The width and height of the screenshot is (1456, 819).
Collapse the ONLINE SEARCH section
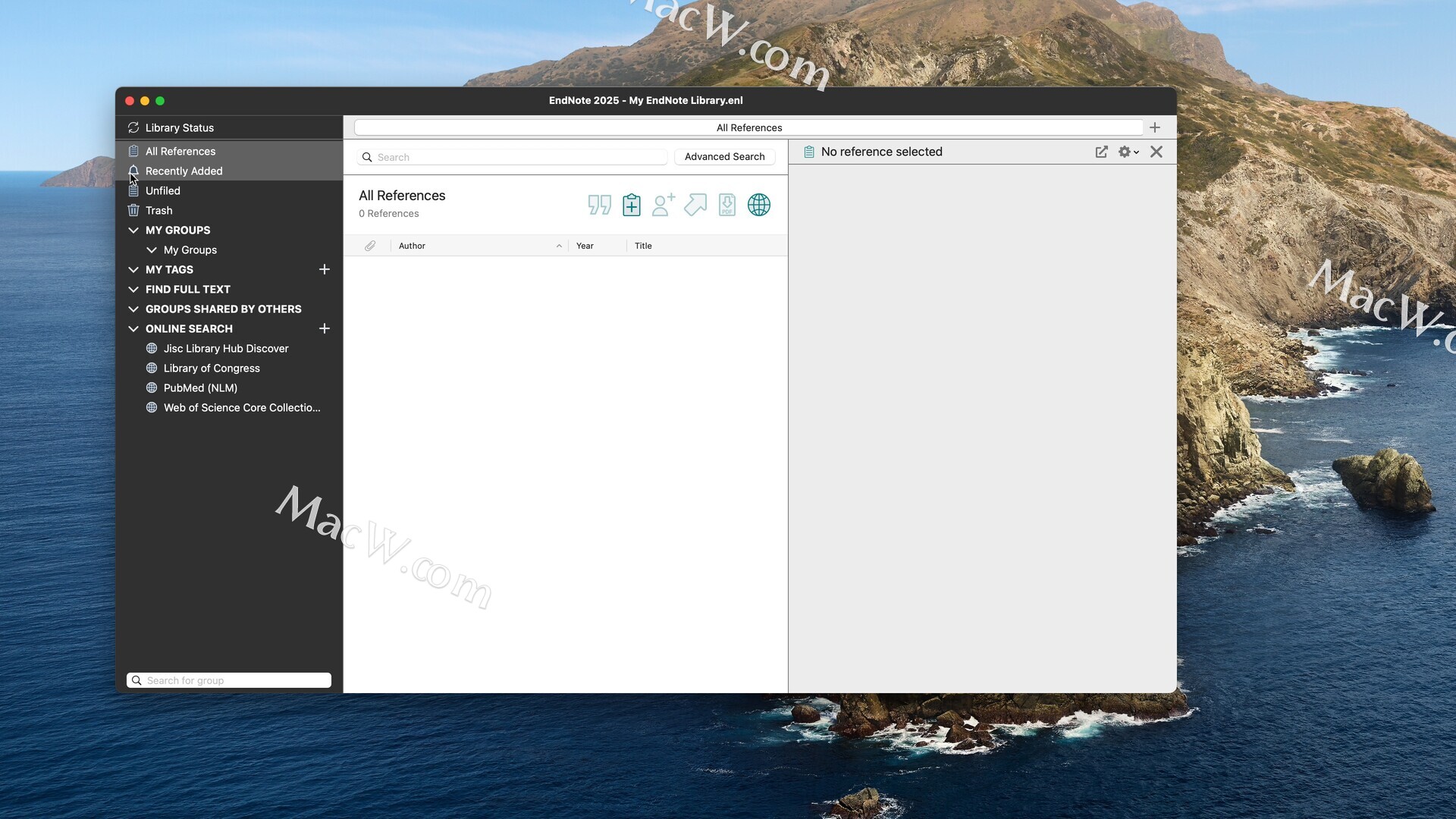[x=133, y=328]
